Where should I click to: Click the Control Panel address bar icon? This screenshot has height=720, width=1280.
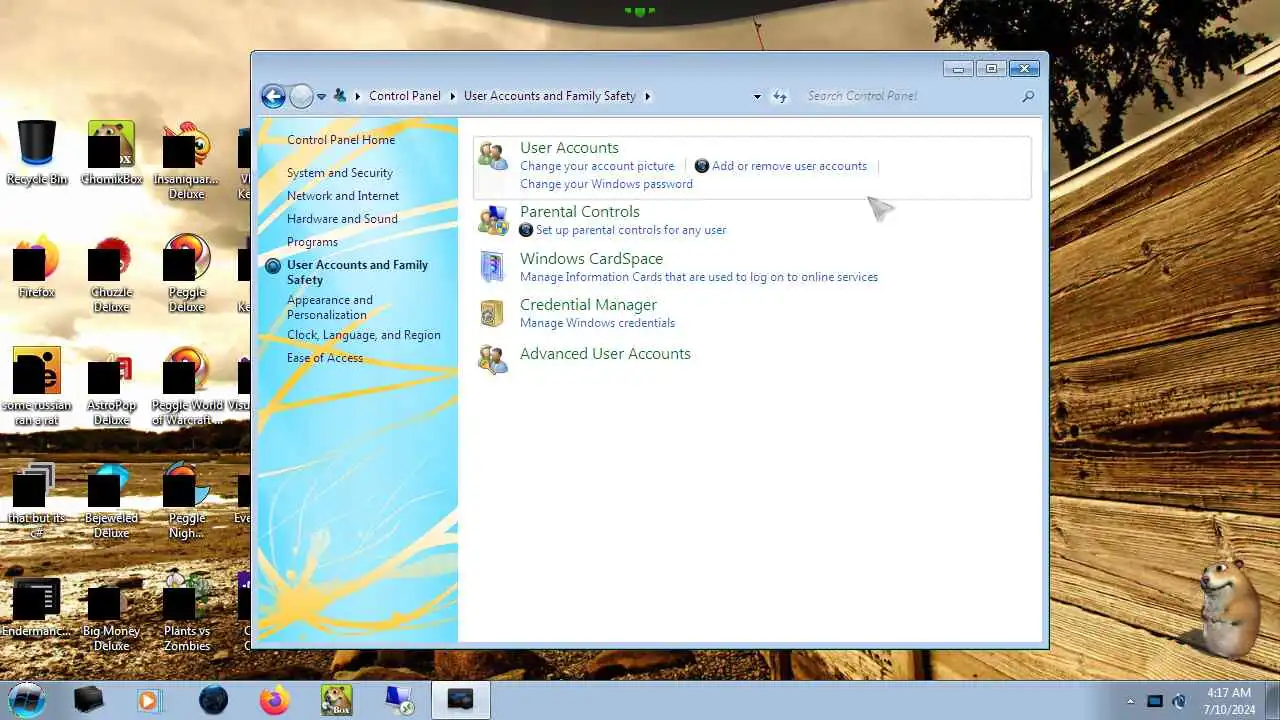(340, 96)
